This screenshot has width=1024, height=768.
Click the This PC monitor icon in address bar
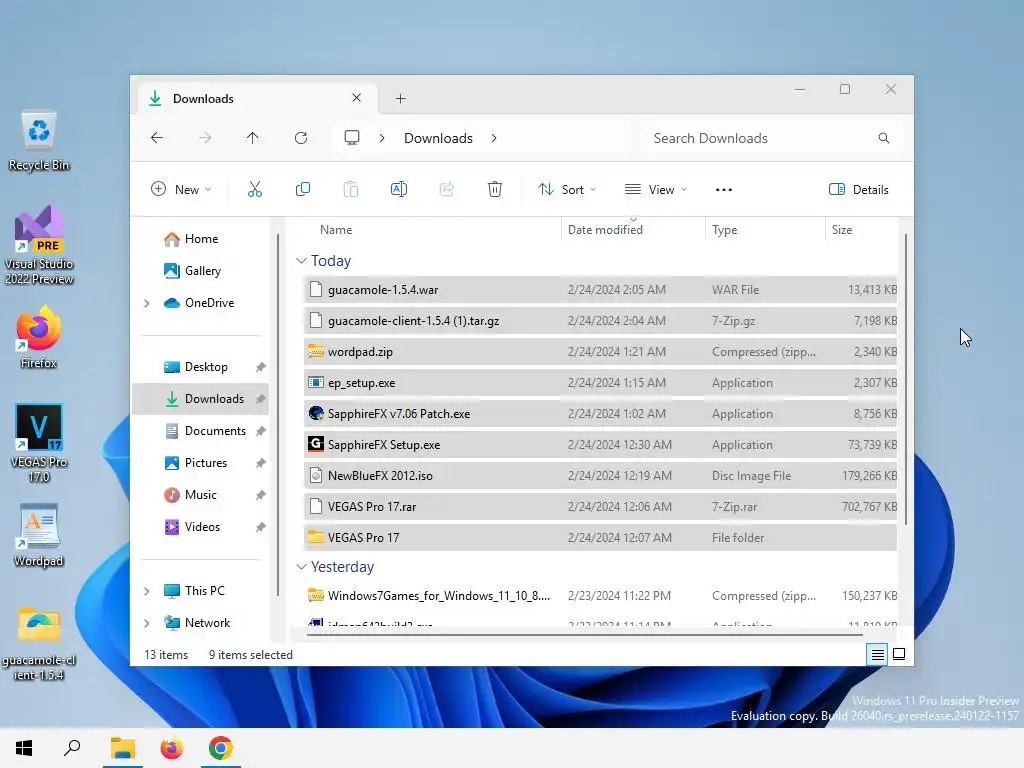(x=352, y=138)
